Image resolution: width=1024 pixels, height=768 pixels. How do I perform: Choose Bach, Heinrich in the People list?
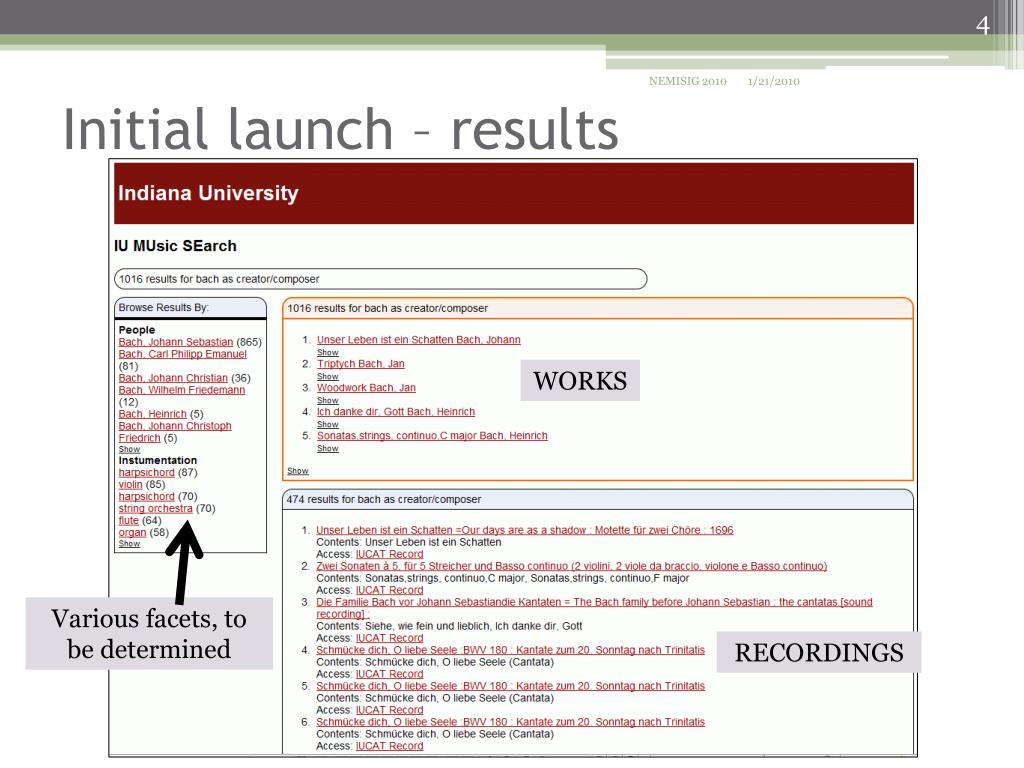pyautogui.click(x=152, y=414)
